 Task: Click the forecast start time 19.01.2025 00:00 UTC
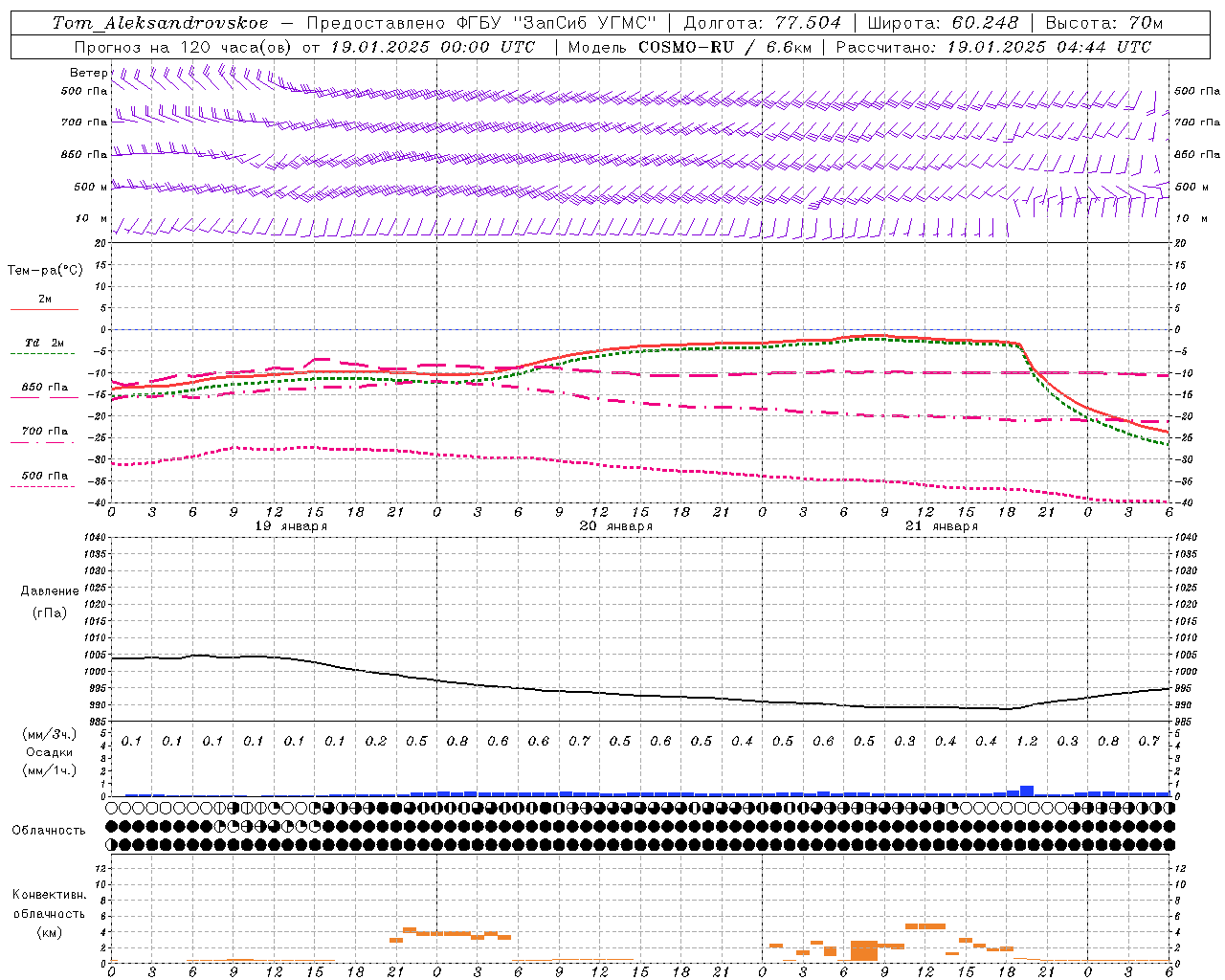[x=433, y=47]
